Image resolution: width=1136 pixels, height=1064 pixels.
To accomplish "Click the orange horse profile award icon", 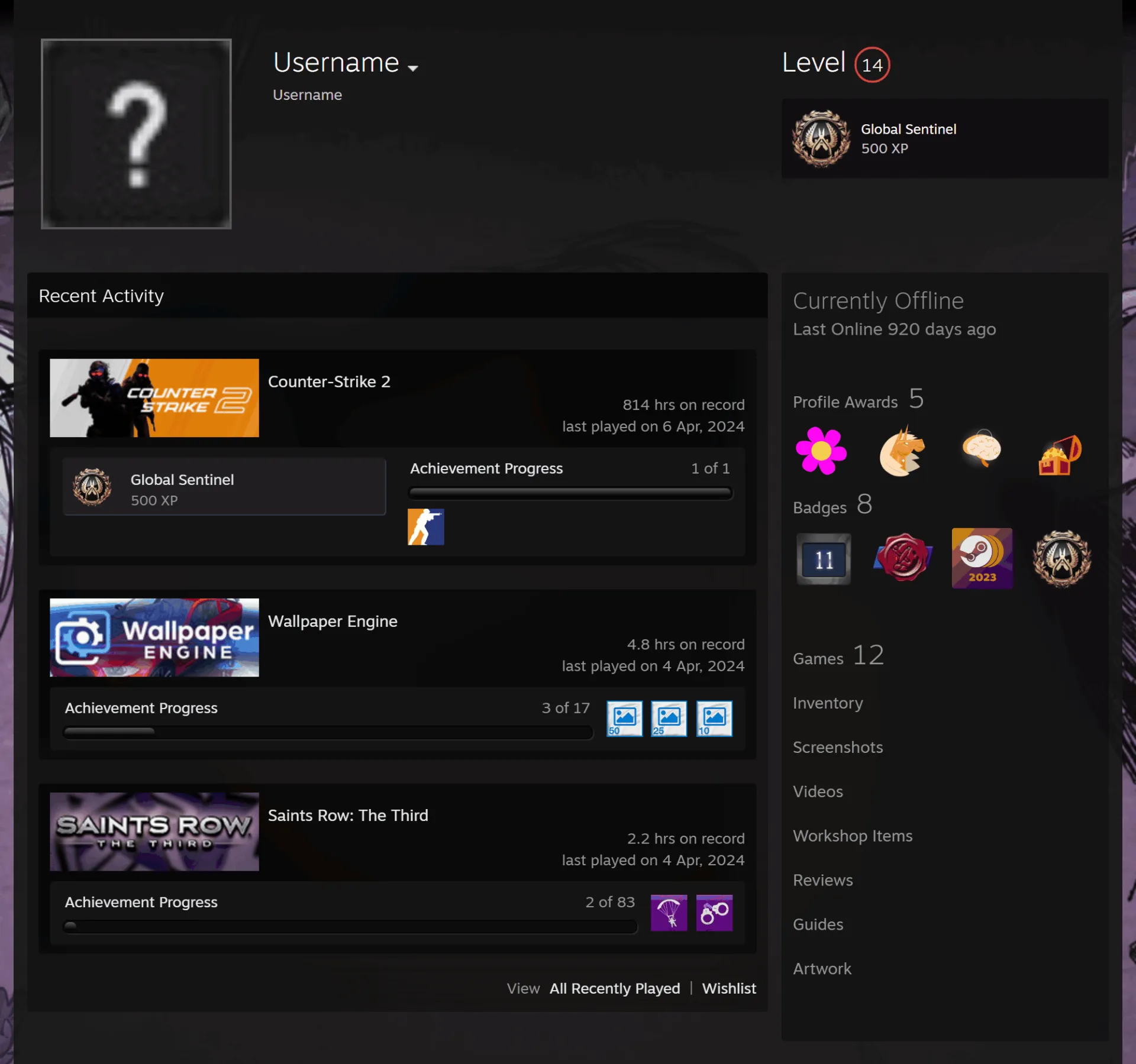I will click(x=902, y=451).
